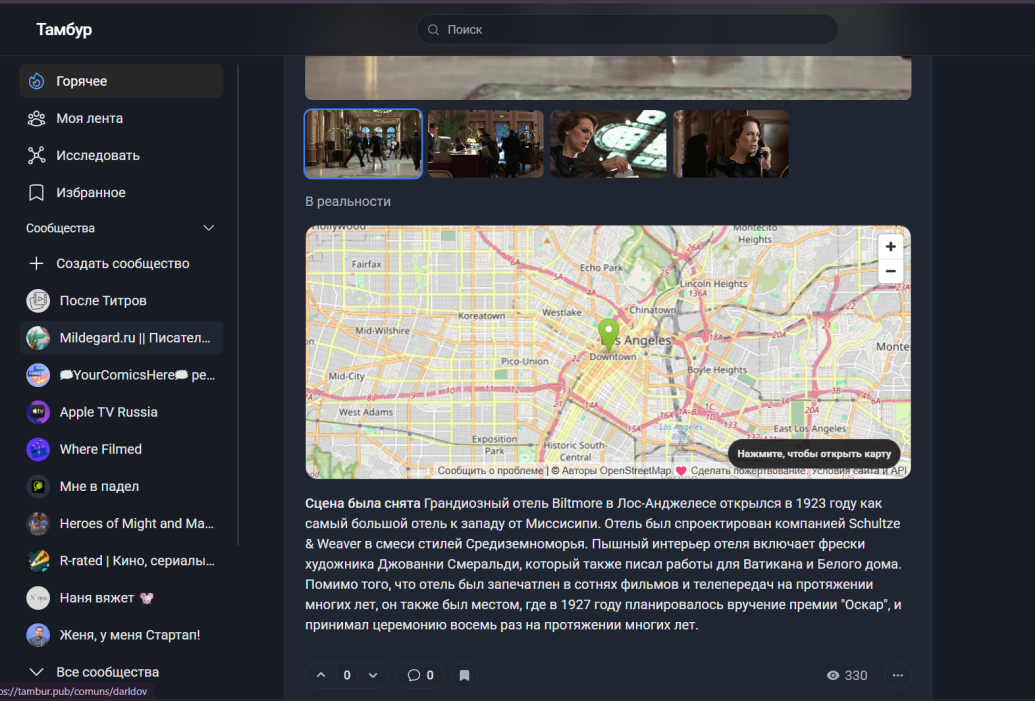Click the green map location pin

point(608,334)
